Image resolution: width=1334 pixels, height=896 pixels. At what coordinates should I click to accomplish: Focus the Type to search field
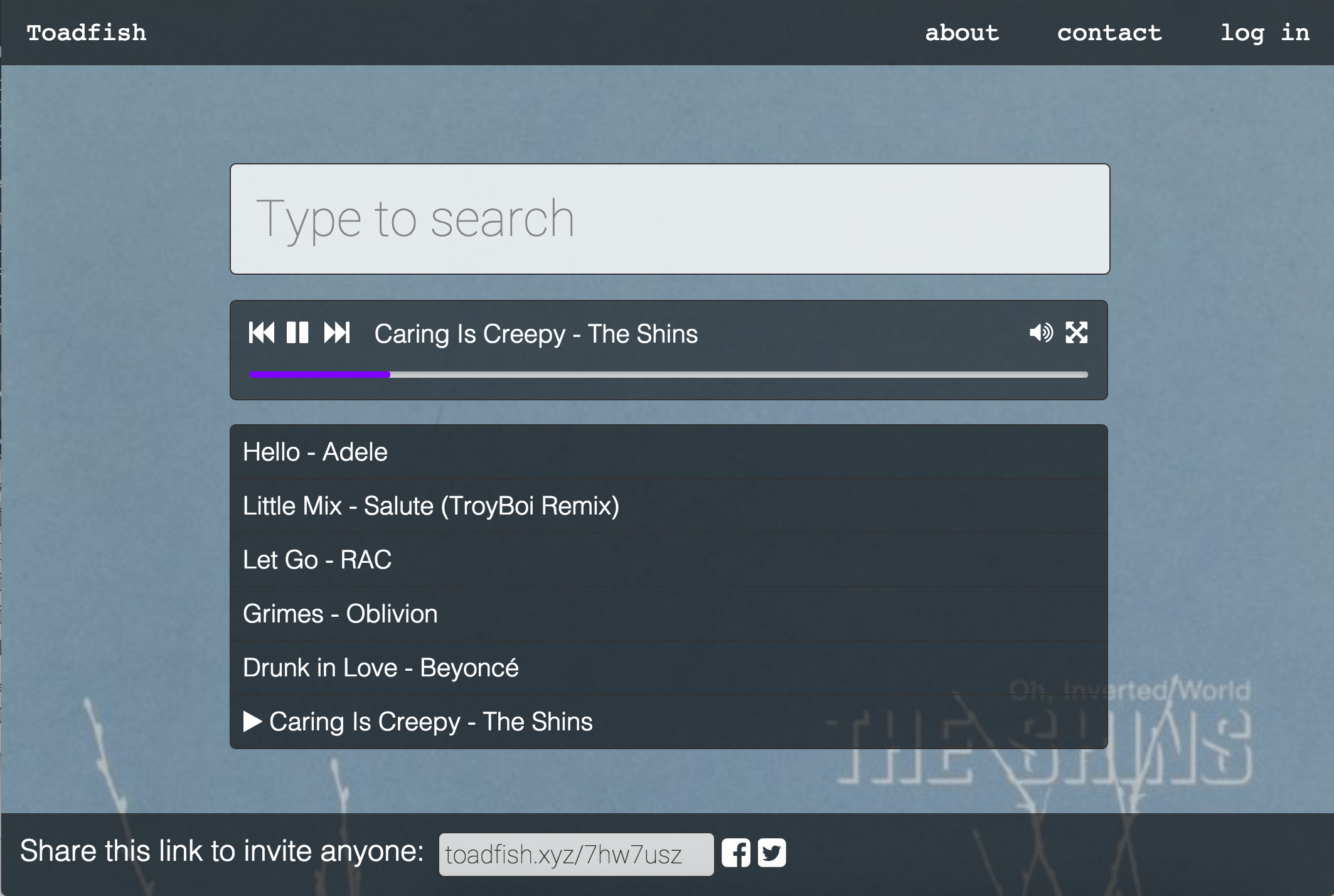pos(670,219)
